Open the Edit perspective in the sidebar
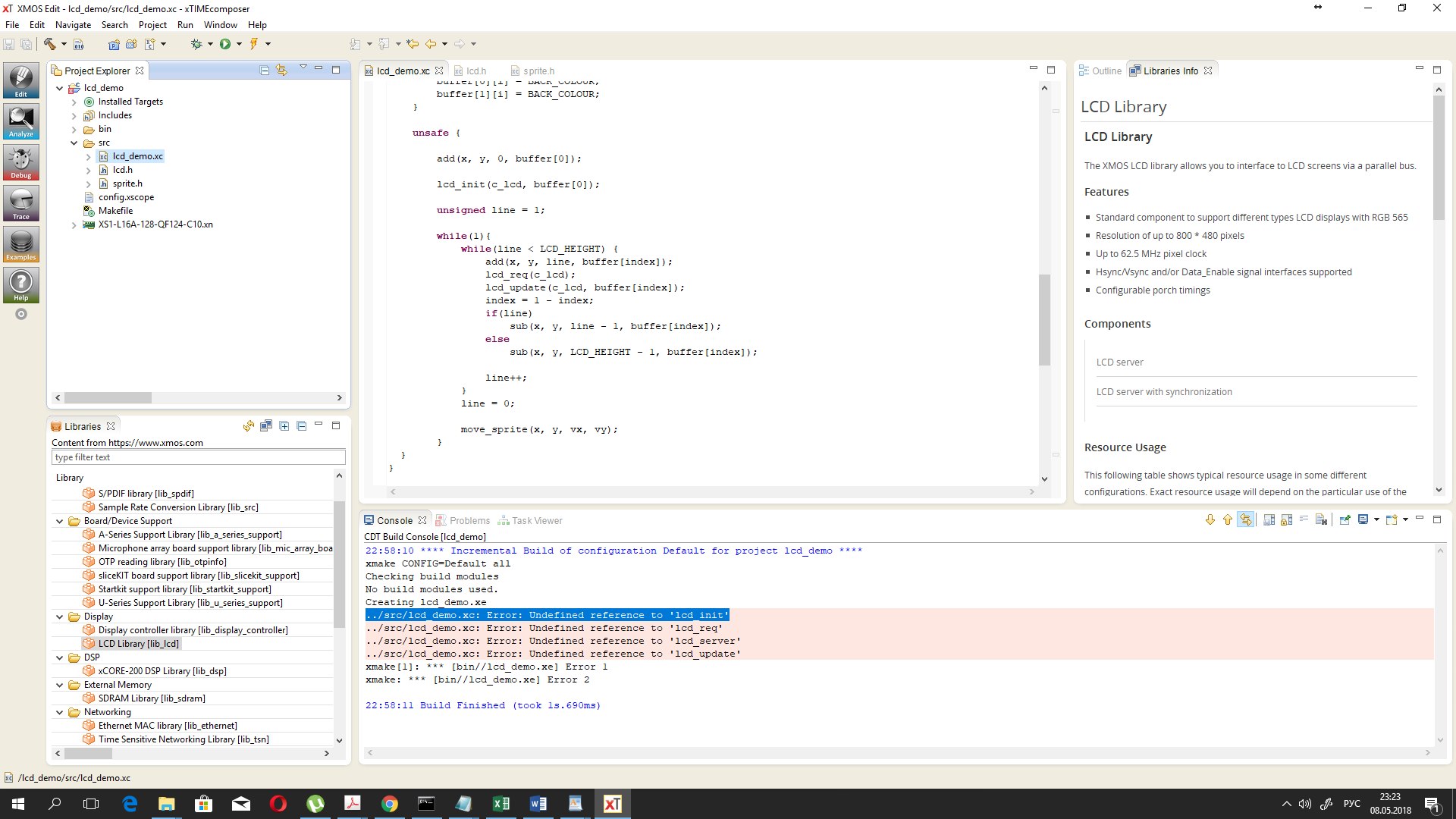Viewport: 1456px width, 819px height. [20, 80]
